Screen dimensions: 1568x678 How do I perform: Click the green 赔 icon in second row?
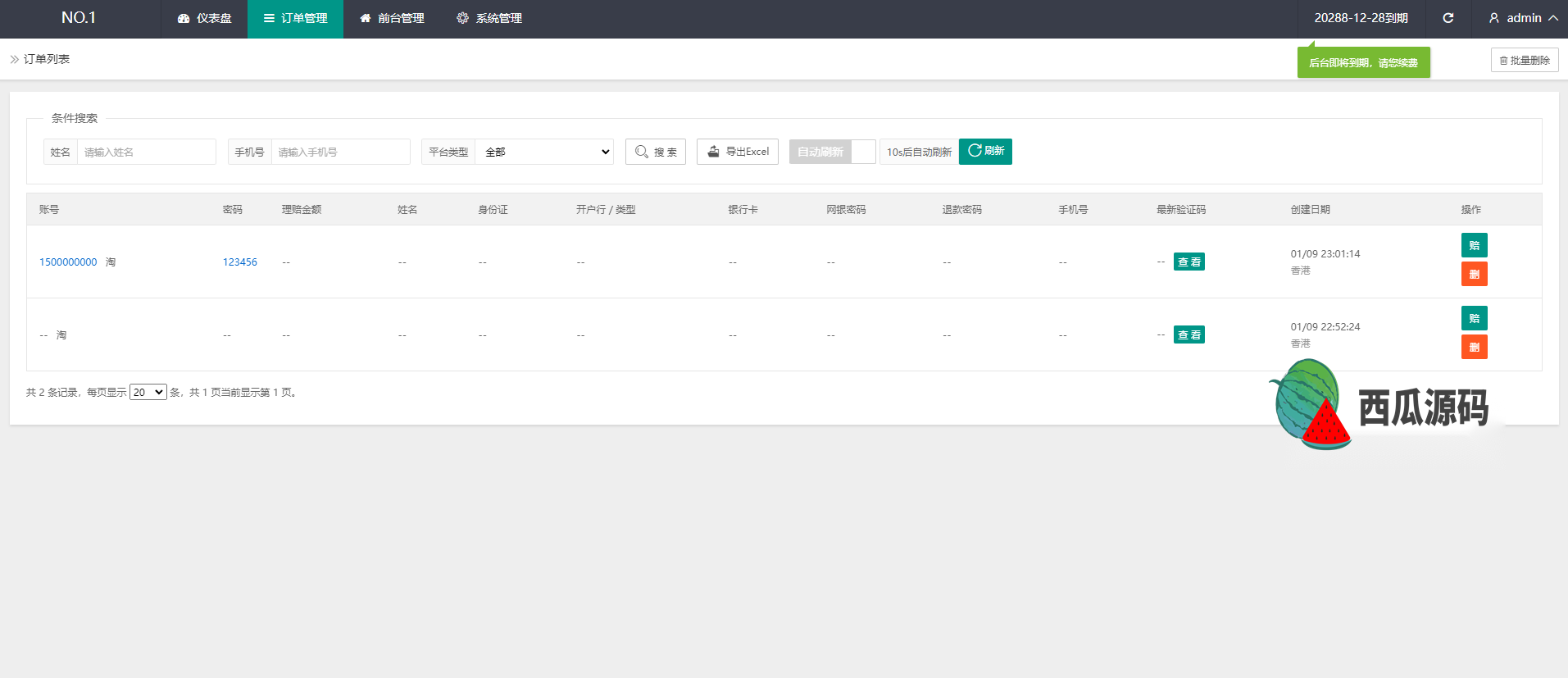(1474, 318)
